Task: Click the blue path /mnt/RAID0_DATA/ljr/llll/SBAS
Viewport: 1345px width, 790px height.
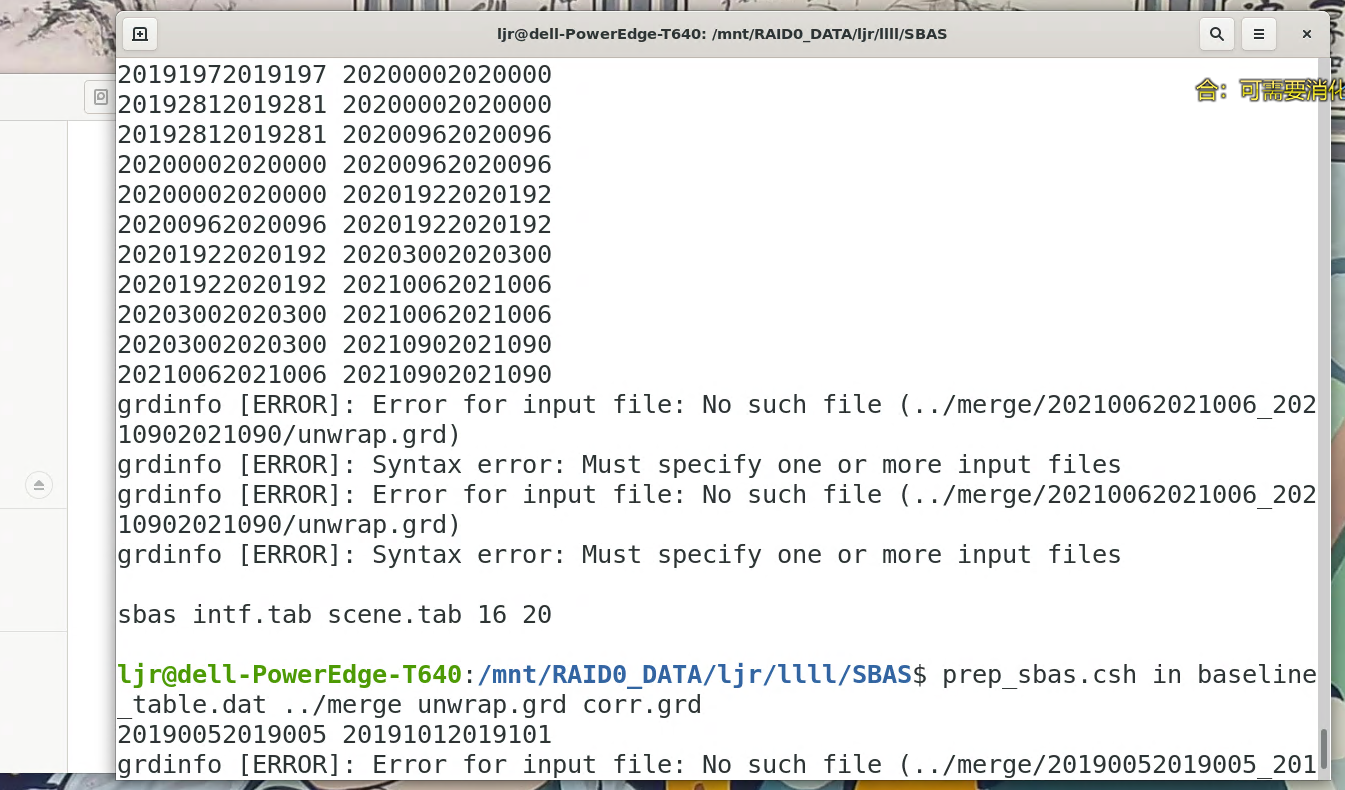Action: pos(691,674)
